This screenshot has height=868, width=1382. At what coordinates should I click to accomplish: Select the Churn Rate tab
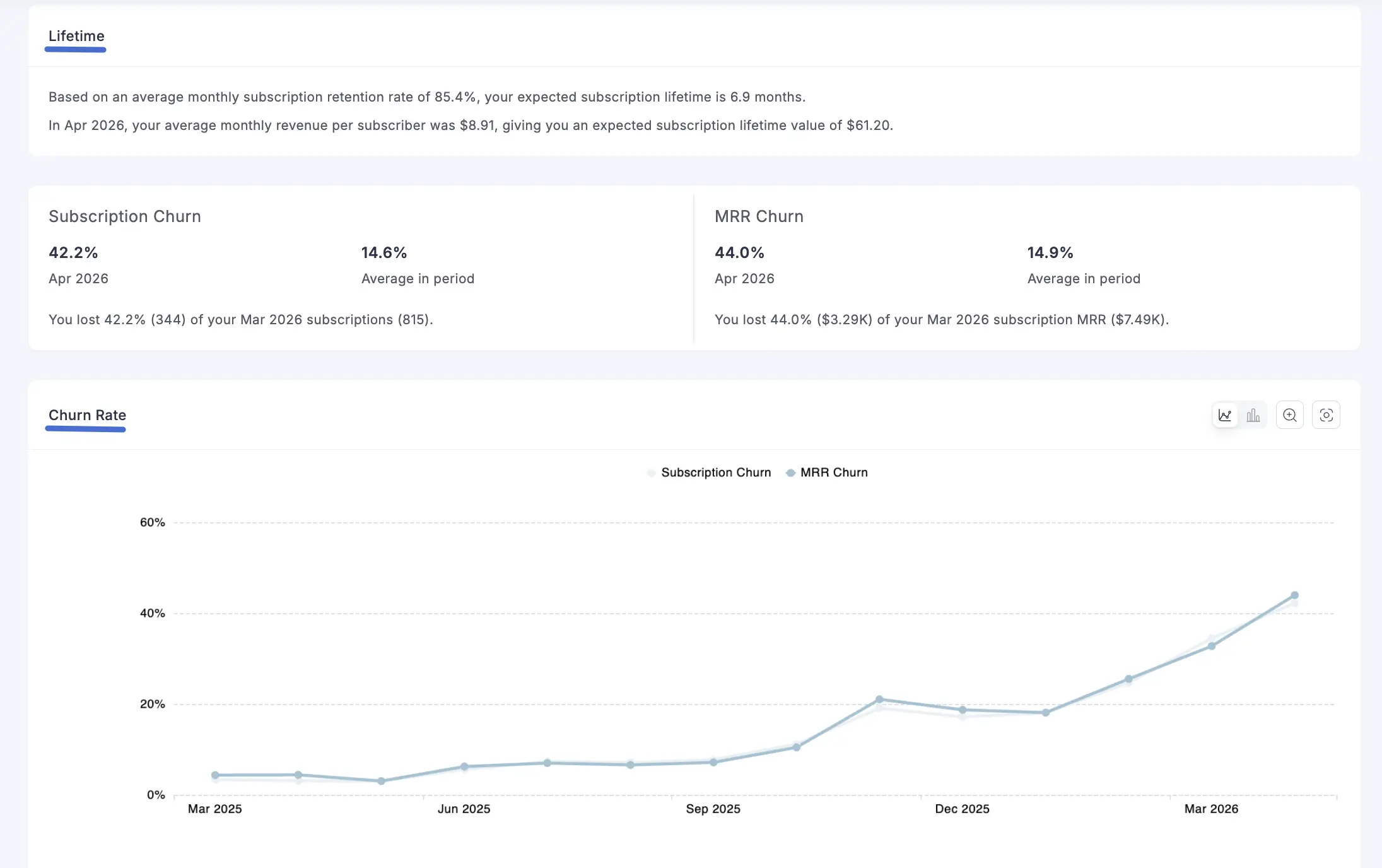pyautogui.click(x=87, y=415)
